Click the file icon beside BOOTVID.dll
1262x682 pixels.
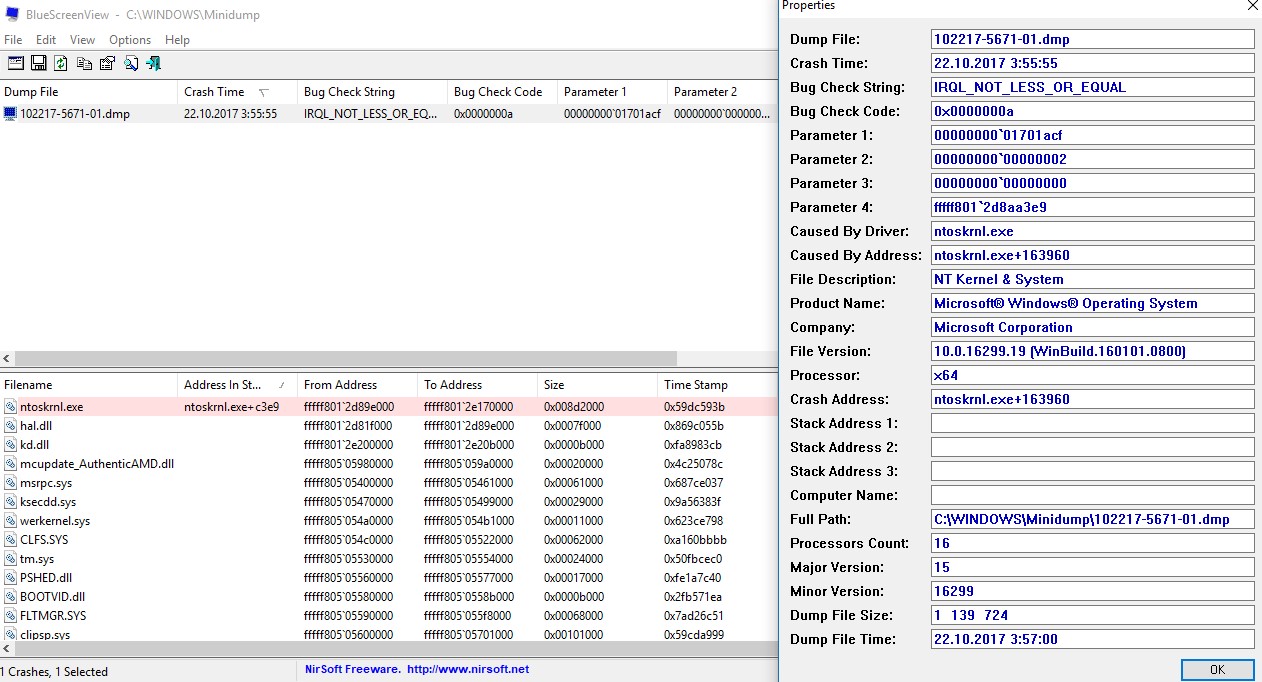coord(10,597)
